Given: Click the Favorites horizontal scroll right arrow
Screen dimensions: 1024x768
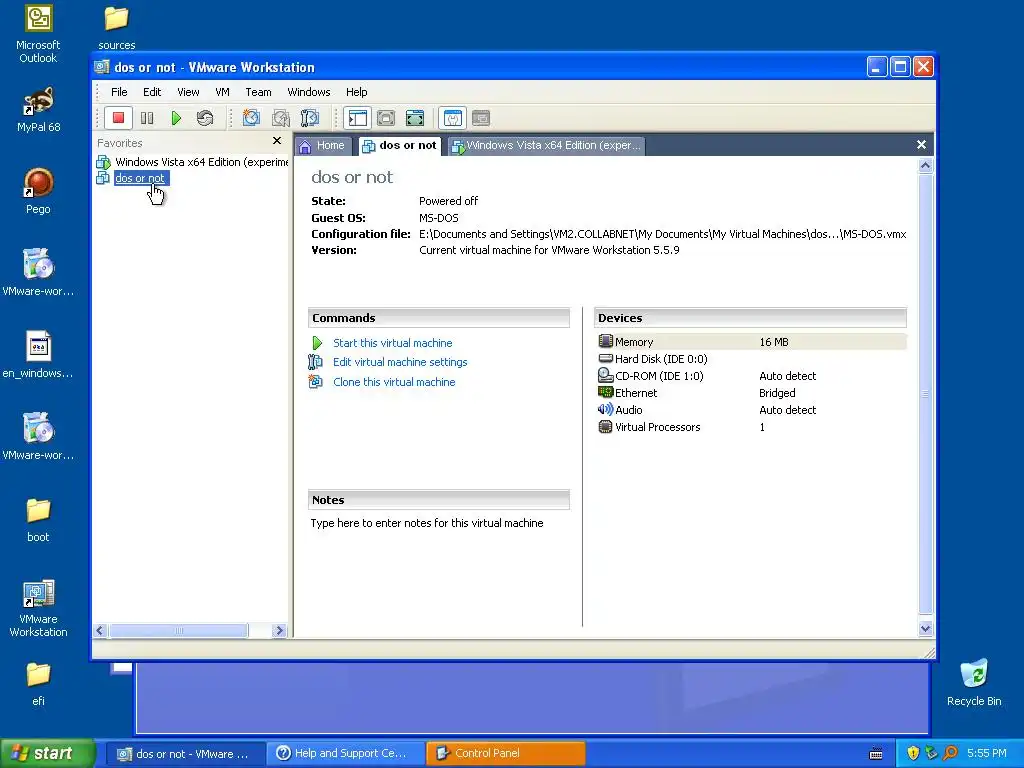Looking at the screenshot, I should 280,631.
